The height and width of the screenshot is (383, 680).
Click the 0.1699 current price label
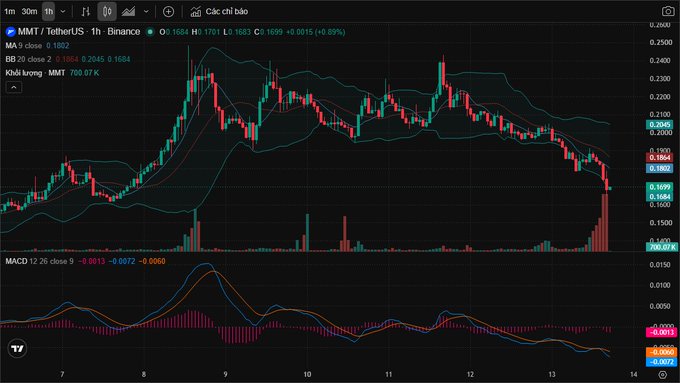tap(660, 187)
